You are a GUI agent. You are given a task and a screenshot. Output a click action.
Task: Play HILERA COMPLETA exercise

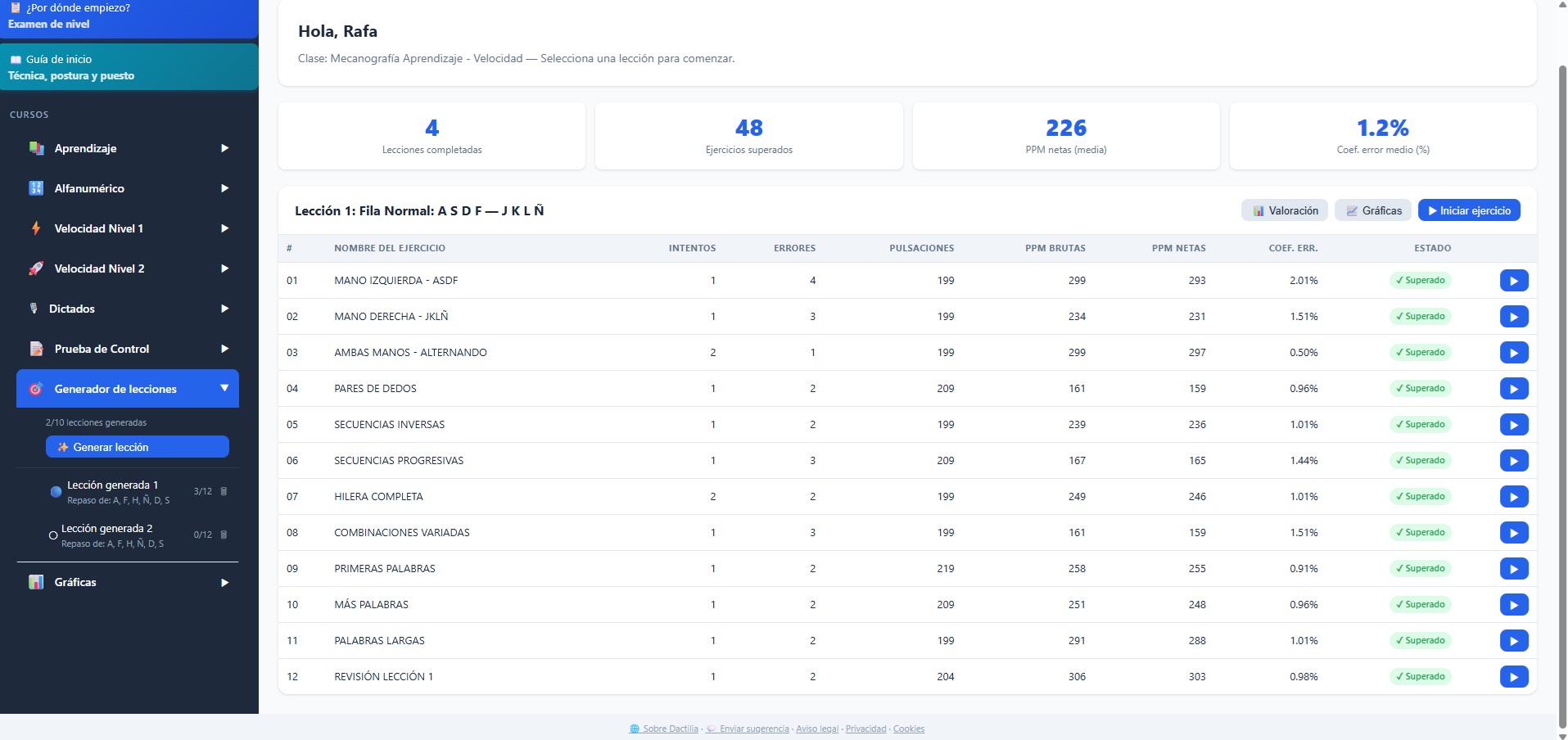(x=1514, y=497)
